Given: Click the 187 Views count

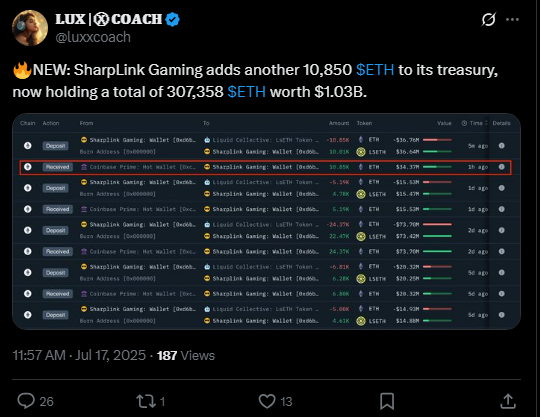Looking at the screenshot, I should [x=186, y=355].
